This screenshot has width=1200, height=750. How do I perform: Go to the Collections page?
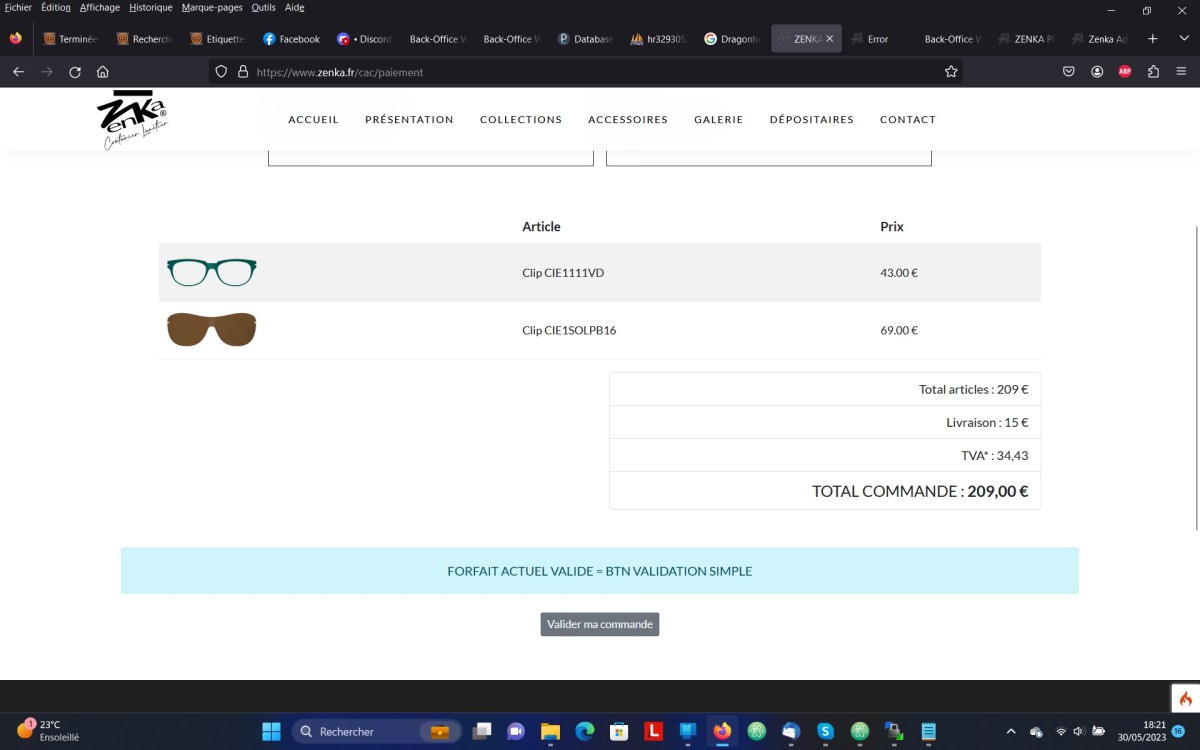tap(520, 119)
